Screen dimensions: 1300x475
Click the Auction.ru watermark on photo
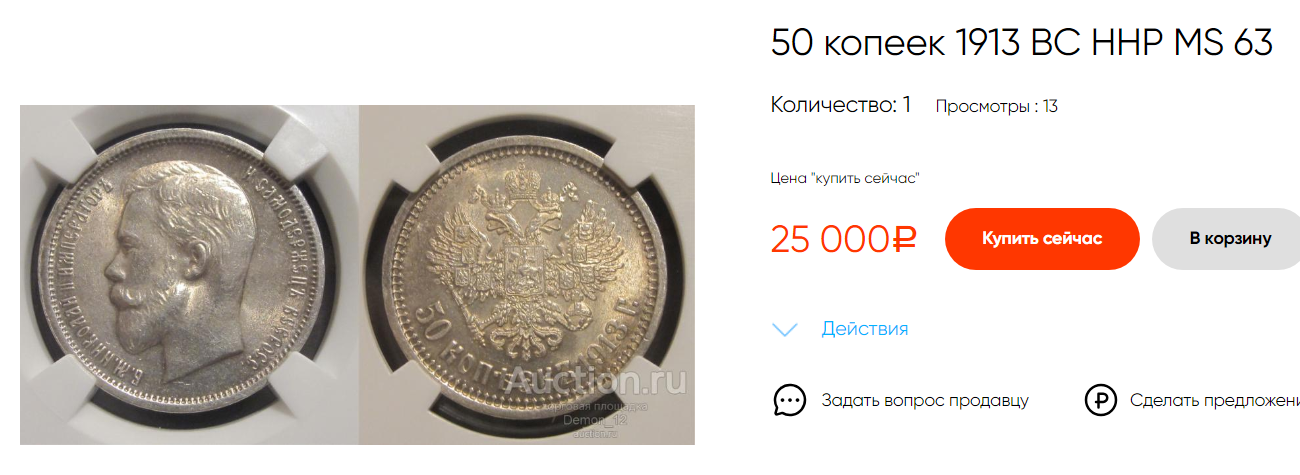coord(596,379)
